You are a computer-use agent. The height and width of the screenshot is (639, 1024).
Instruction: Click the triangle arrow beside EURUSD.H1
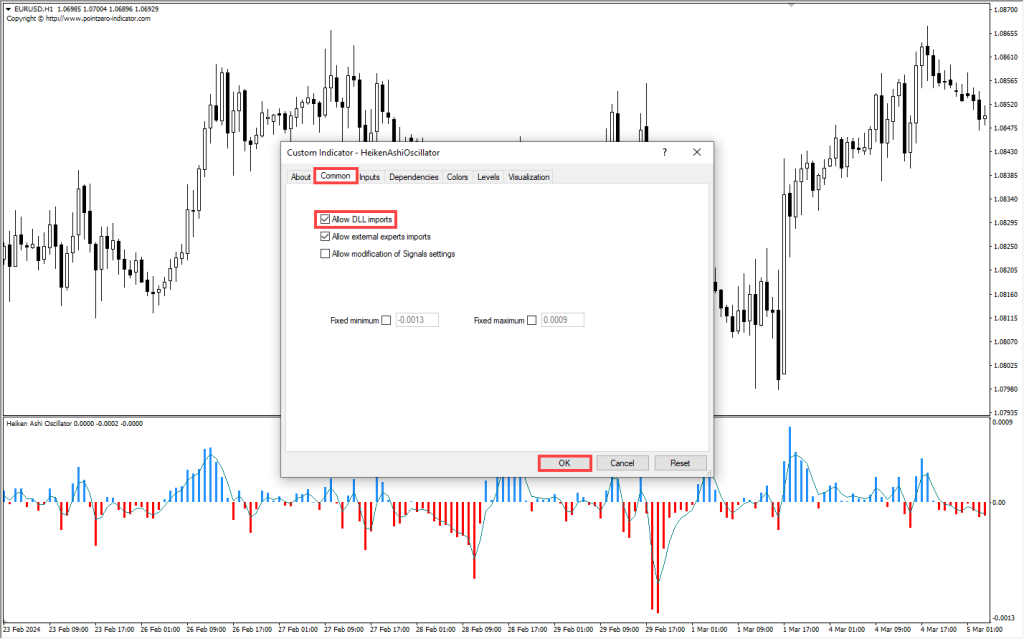(5, 9)
